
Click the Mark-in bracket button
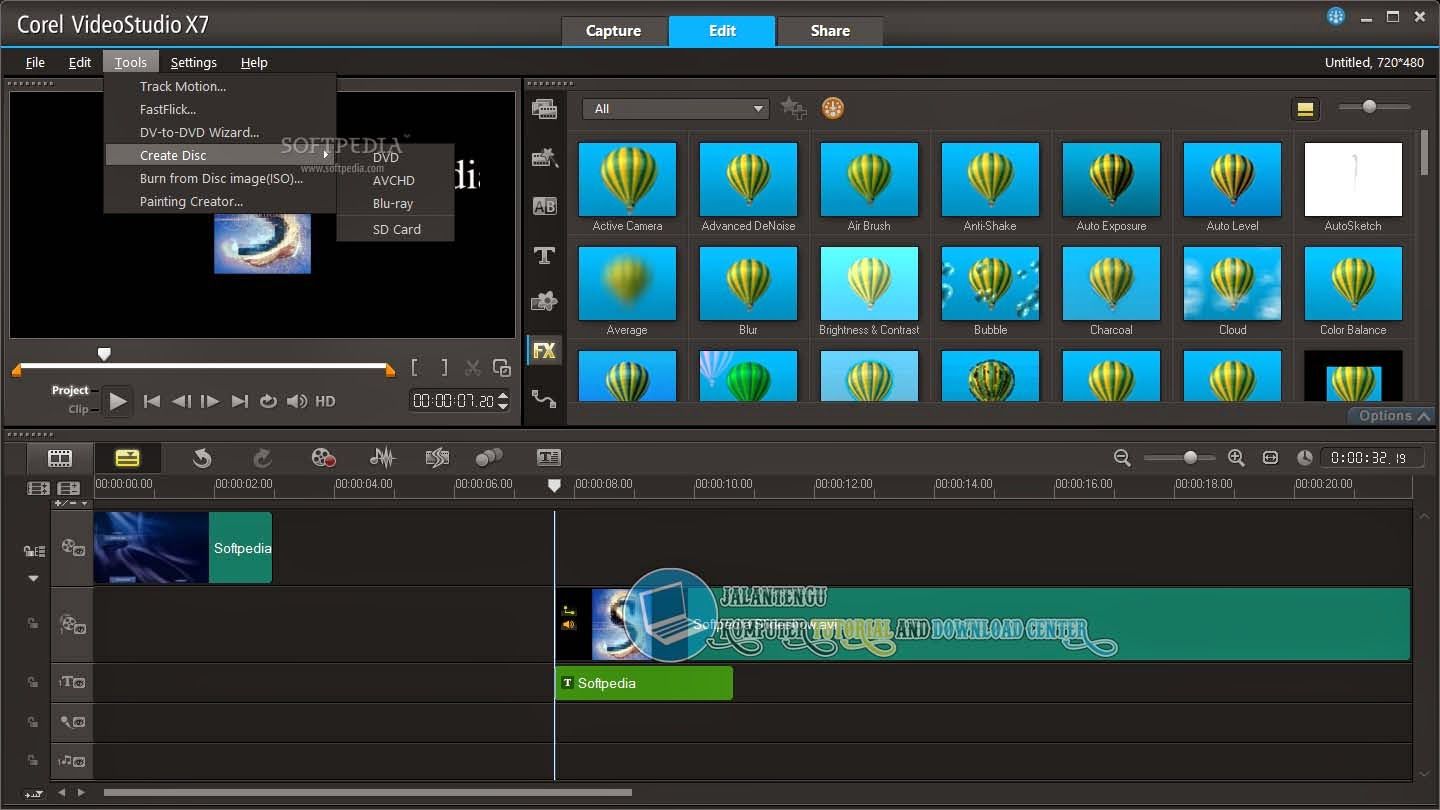click(x=416, y=368)
